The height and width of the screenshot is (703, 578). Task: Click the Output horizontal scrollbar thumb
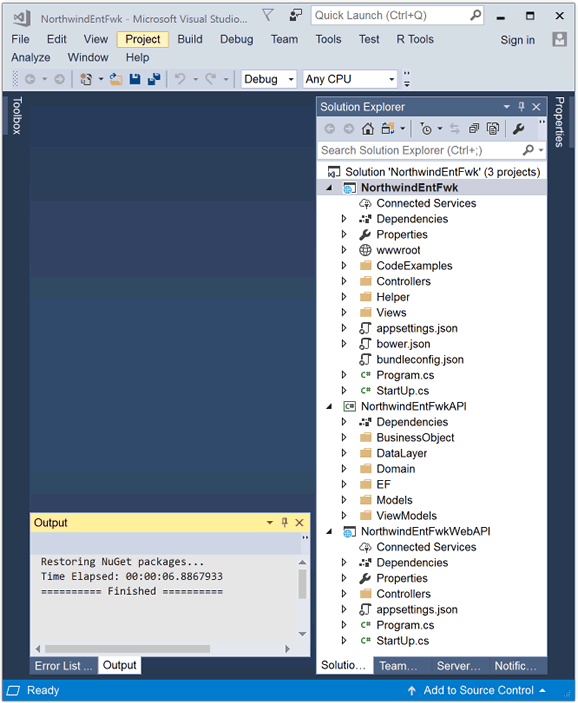click(x=127, y=649)
